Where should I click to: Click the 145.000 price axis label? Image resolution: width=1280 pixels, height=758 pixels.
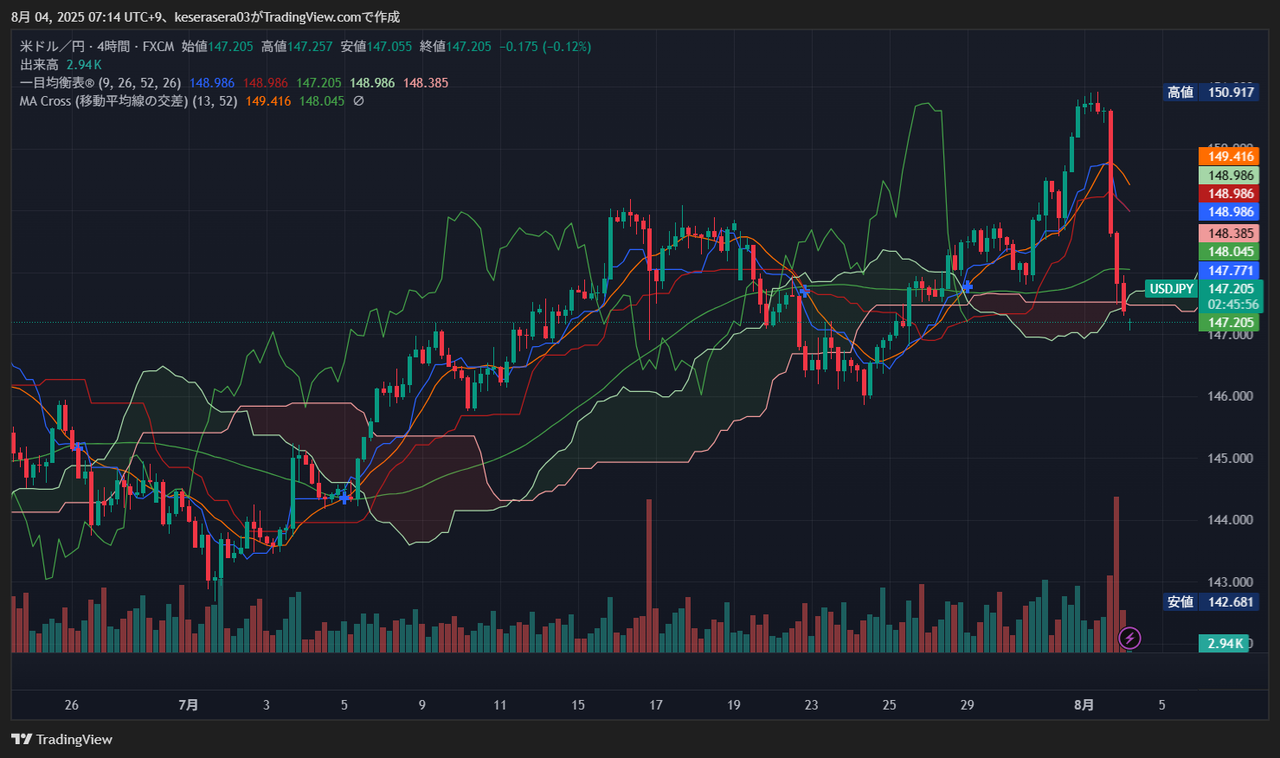[1228, 459]
